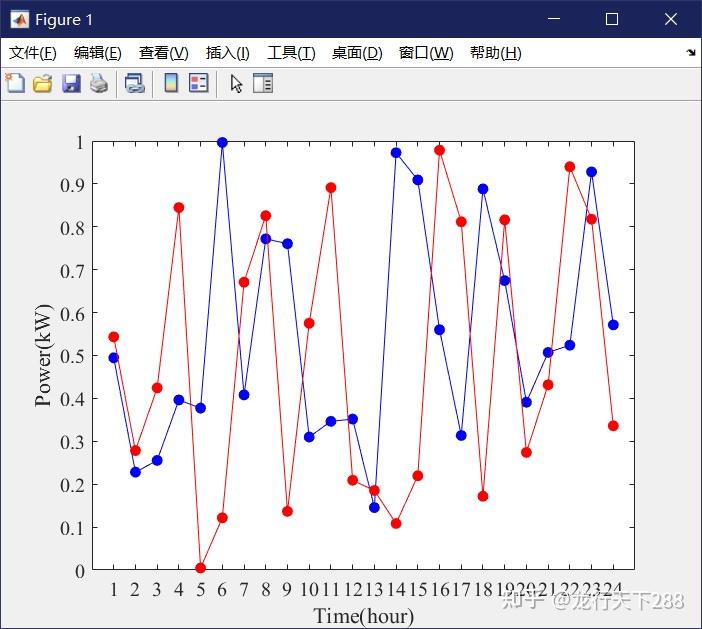Click the Power(kW) y-axis label
The height and width of the screenshot is (629, 702).
43,355
